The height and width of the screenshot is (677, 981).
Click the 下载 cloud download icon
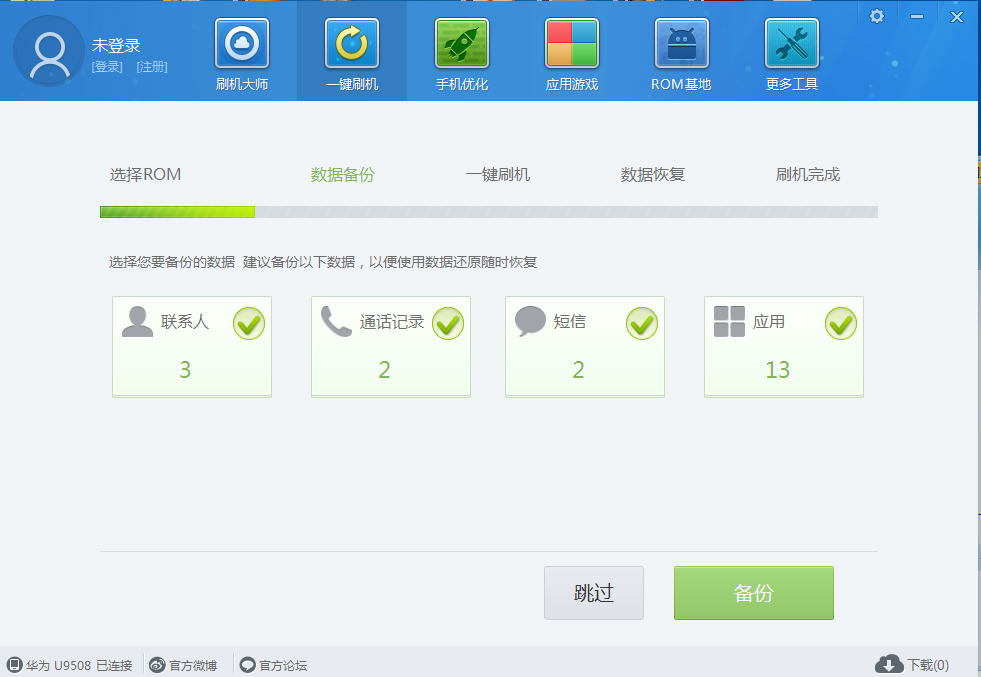889,664
